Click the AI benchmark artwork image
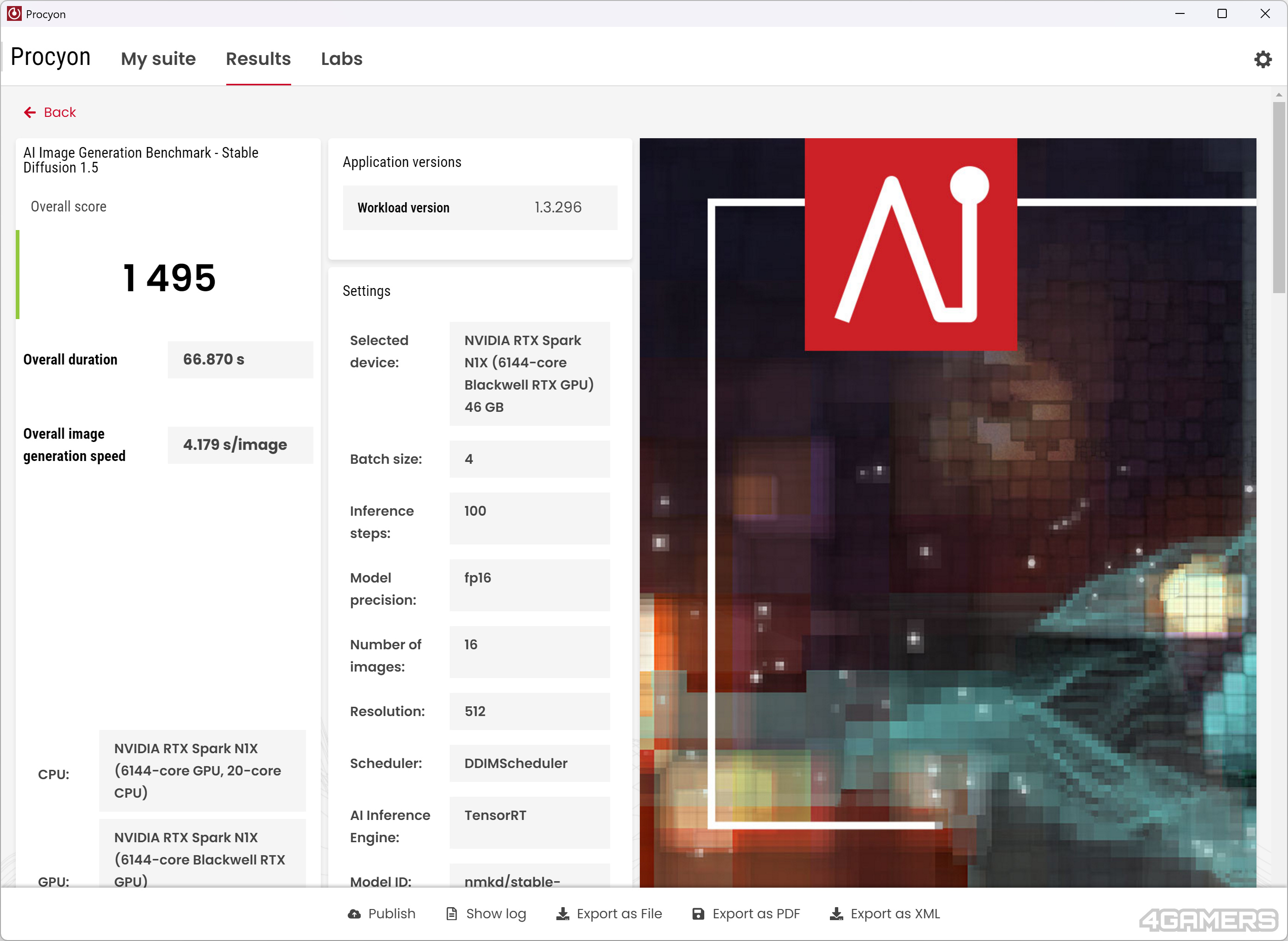This screenshot has height=941, width=1288. (x=948, y=512)
